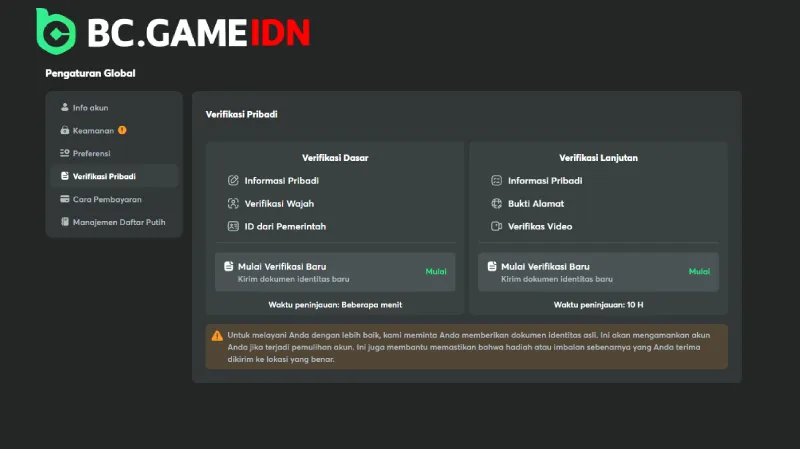Click the BC.GAME green logo icon
The width and height of the screenshot is (800, 449).
[56, 32]
